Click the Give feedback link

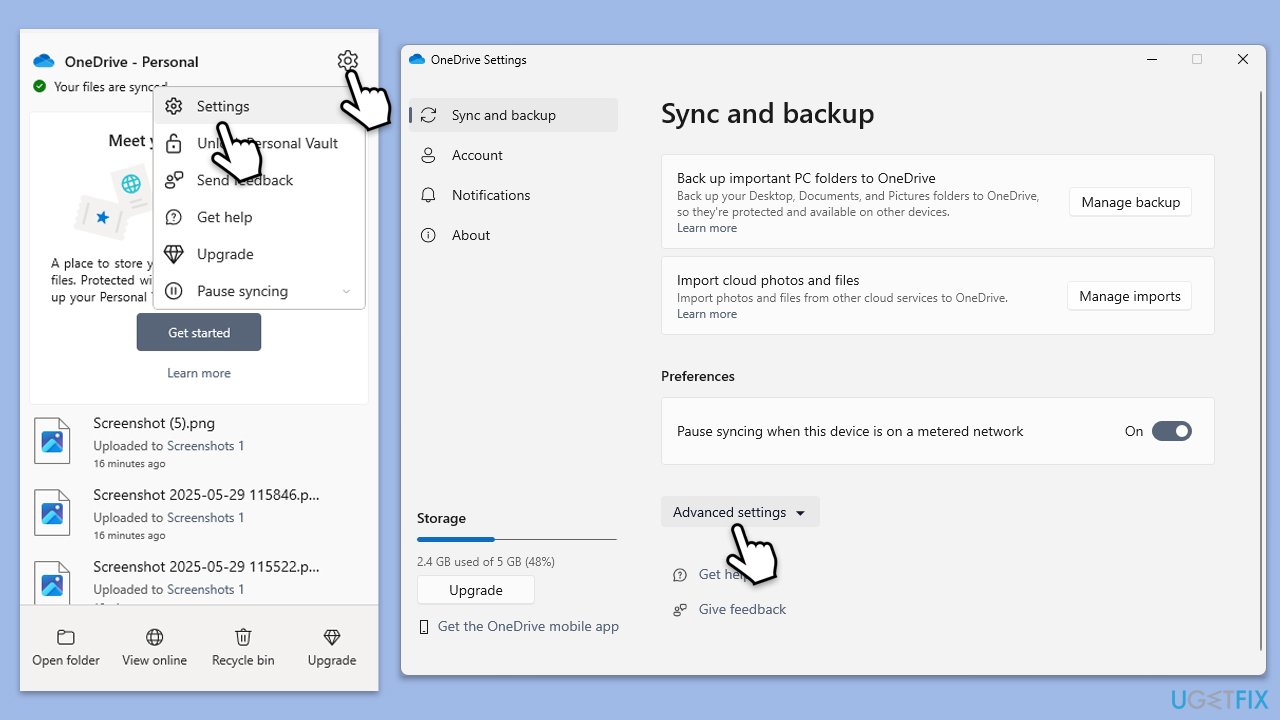pos(742,609)
